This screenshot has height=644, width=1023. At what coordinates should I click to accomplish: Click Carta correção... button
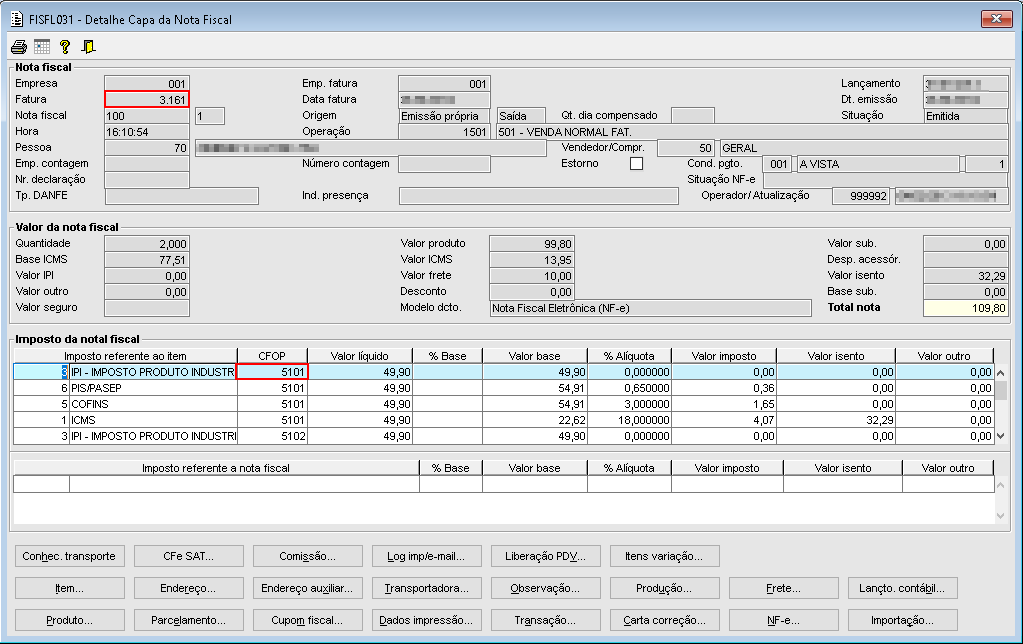click(665, 621)
